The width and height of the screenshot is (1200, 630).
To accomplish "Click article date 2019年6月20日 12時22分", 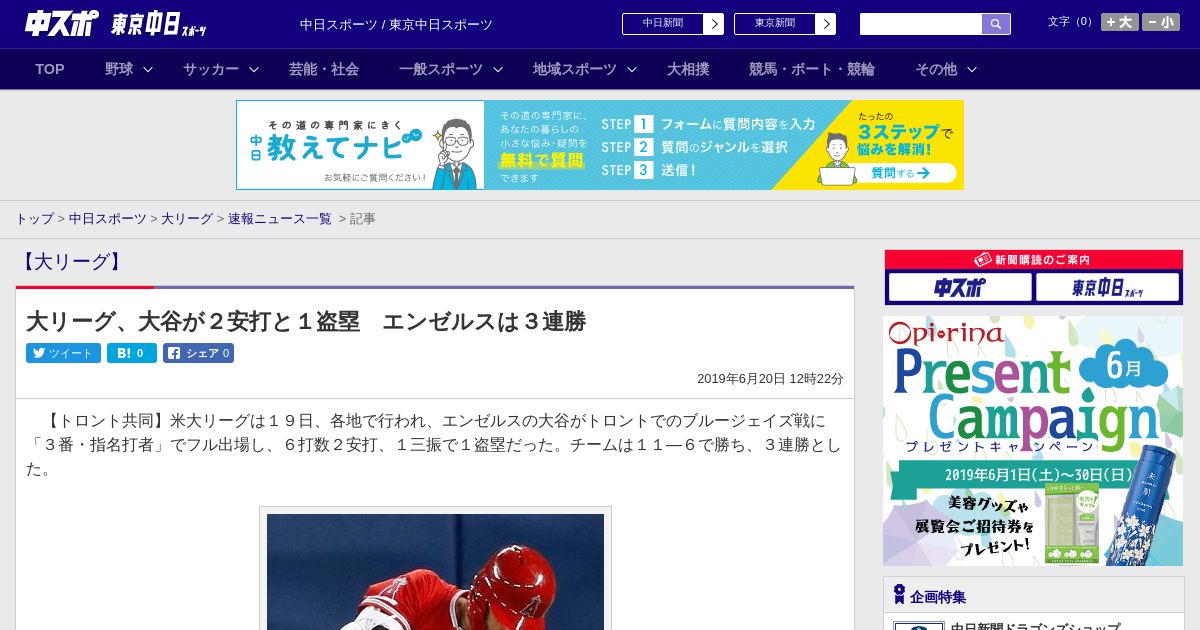I will (770, 378).
